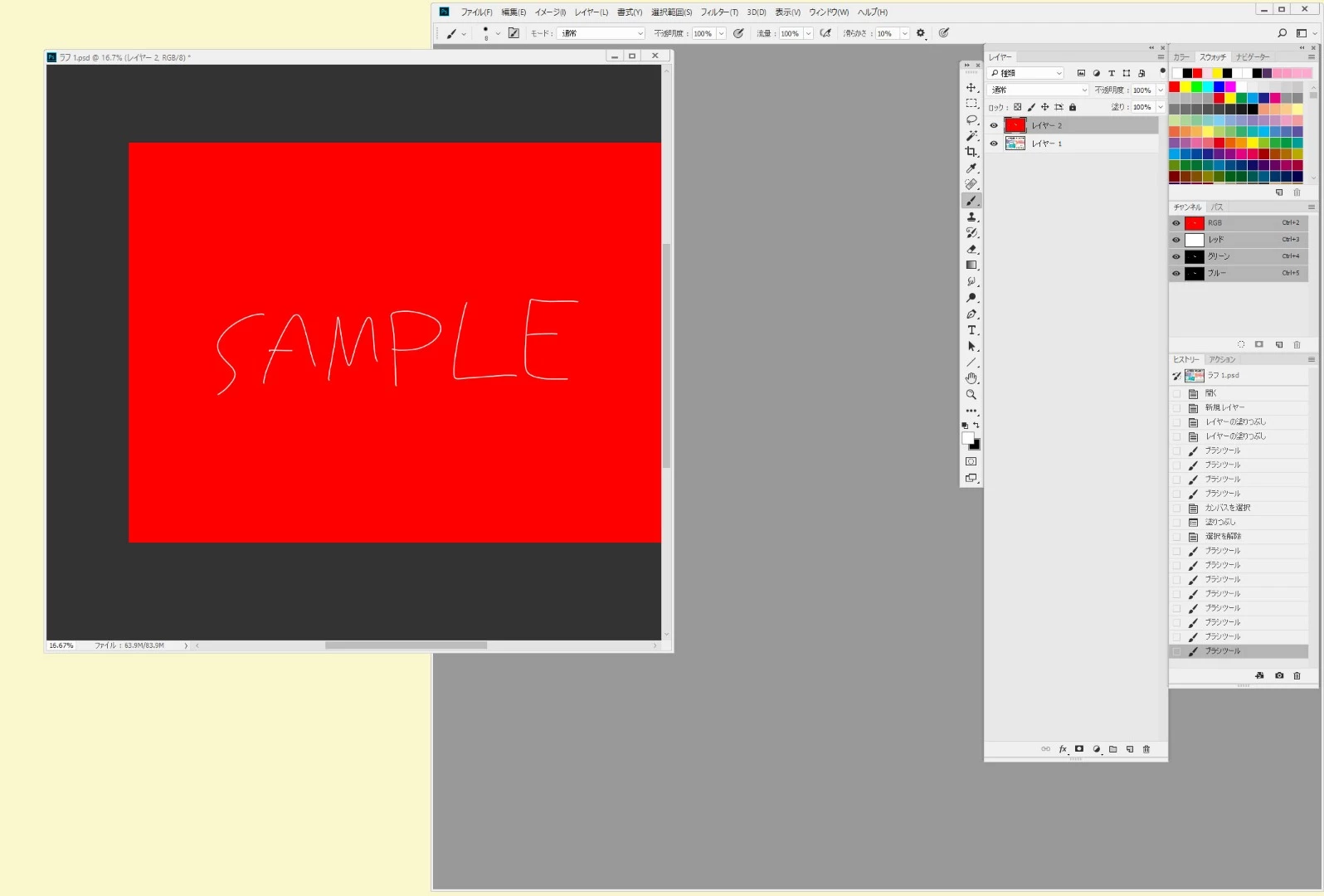Select the Crop tool
The width and height of the screenshot is (1324, 896).
(971, 152)
